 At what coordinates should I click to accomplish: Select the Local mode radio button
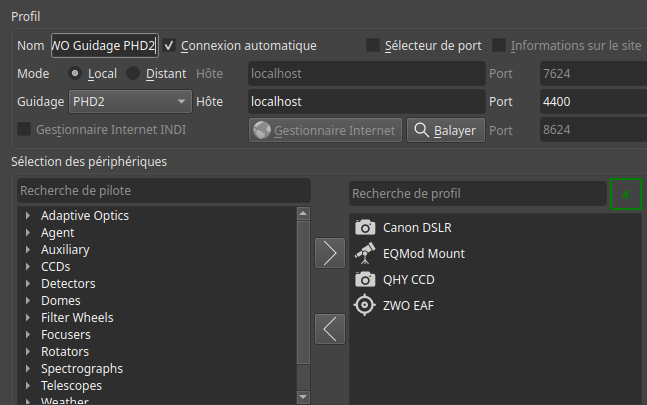75,74
